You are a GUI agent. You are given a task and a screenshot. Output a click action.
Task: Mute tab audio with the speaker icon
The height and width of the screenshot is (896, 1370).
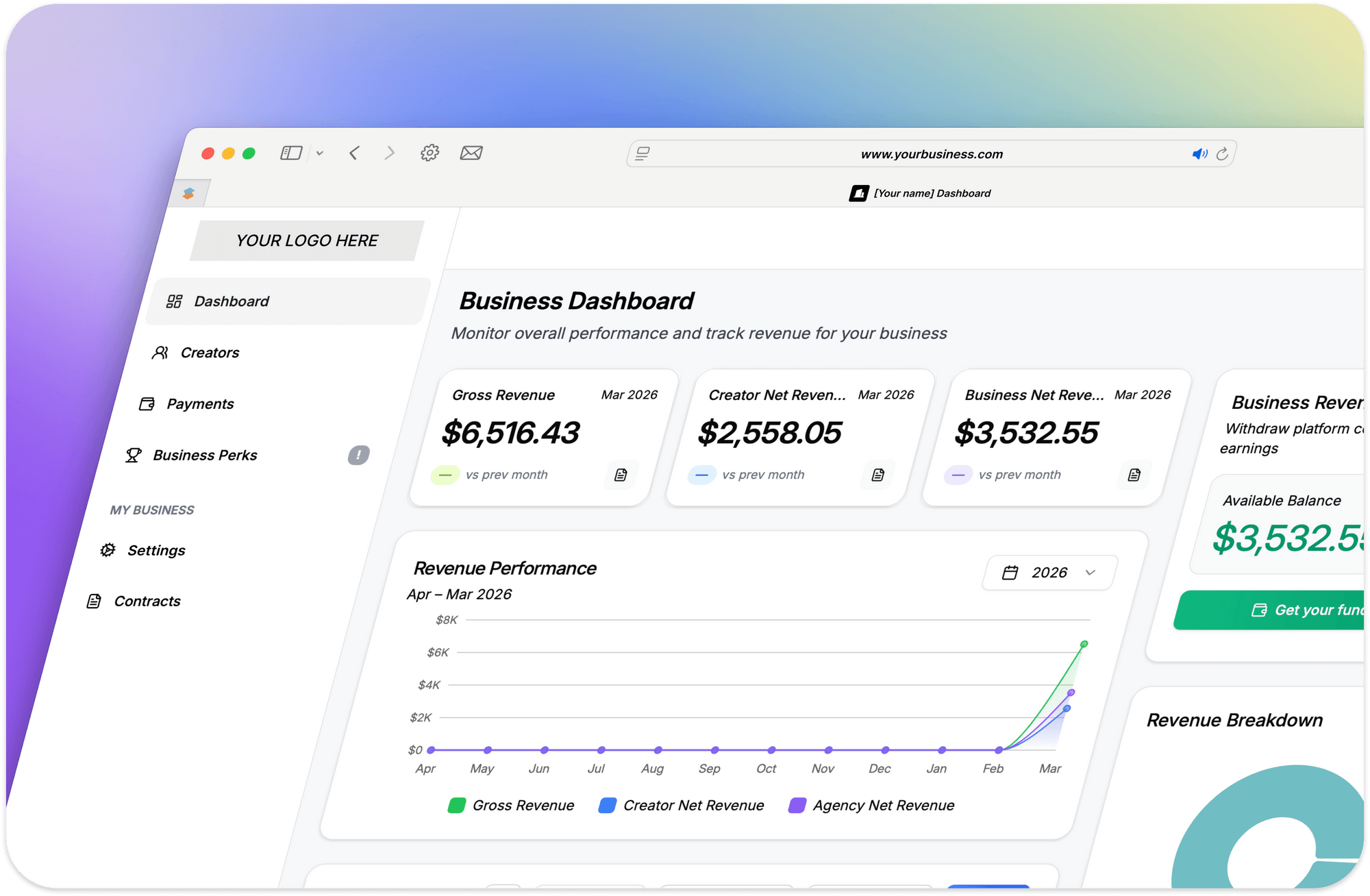[1200, 153]
